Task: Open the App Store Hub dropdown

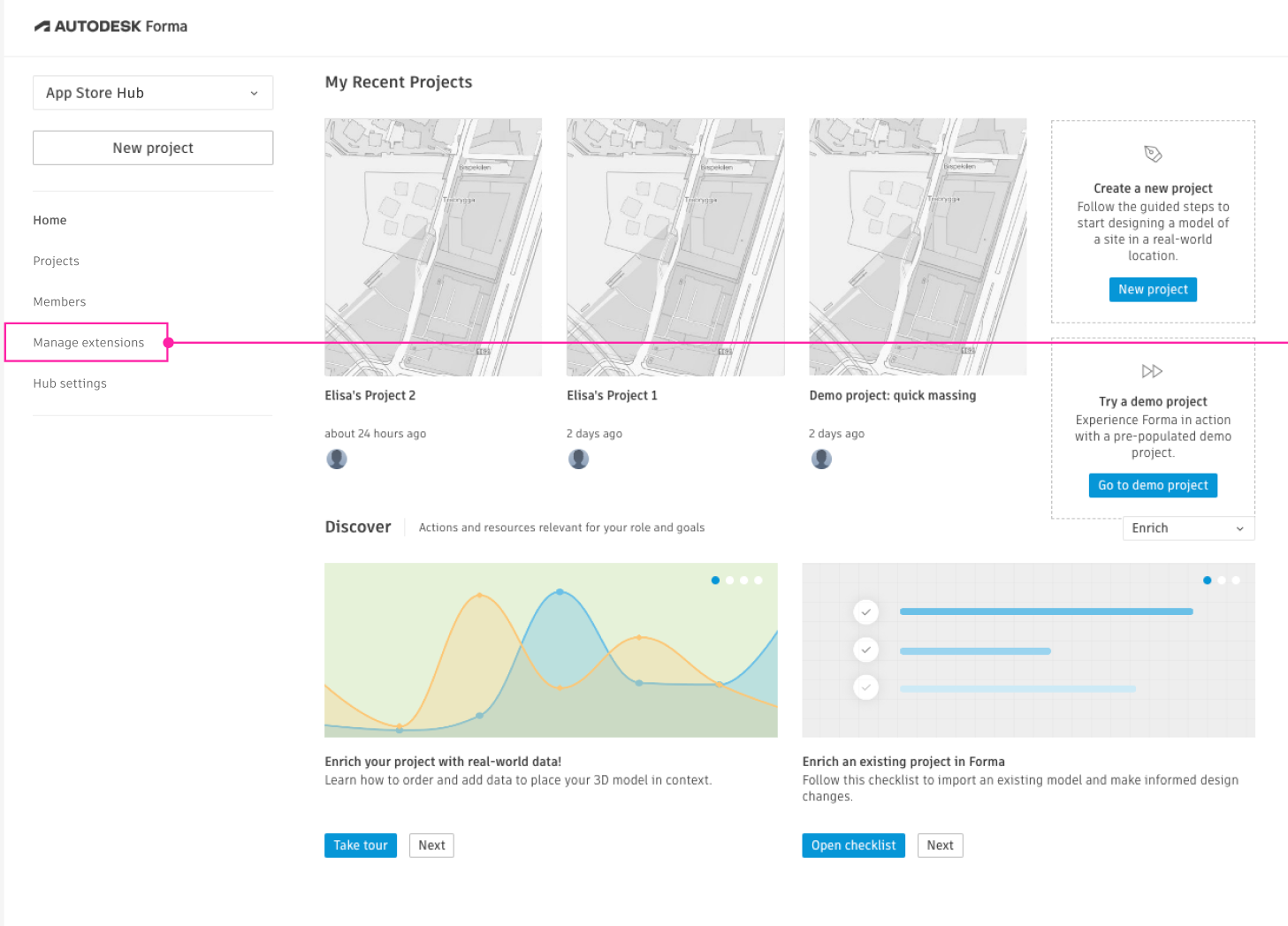Action: [153, 93]
